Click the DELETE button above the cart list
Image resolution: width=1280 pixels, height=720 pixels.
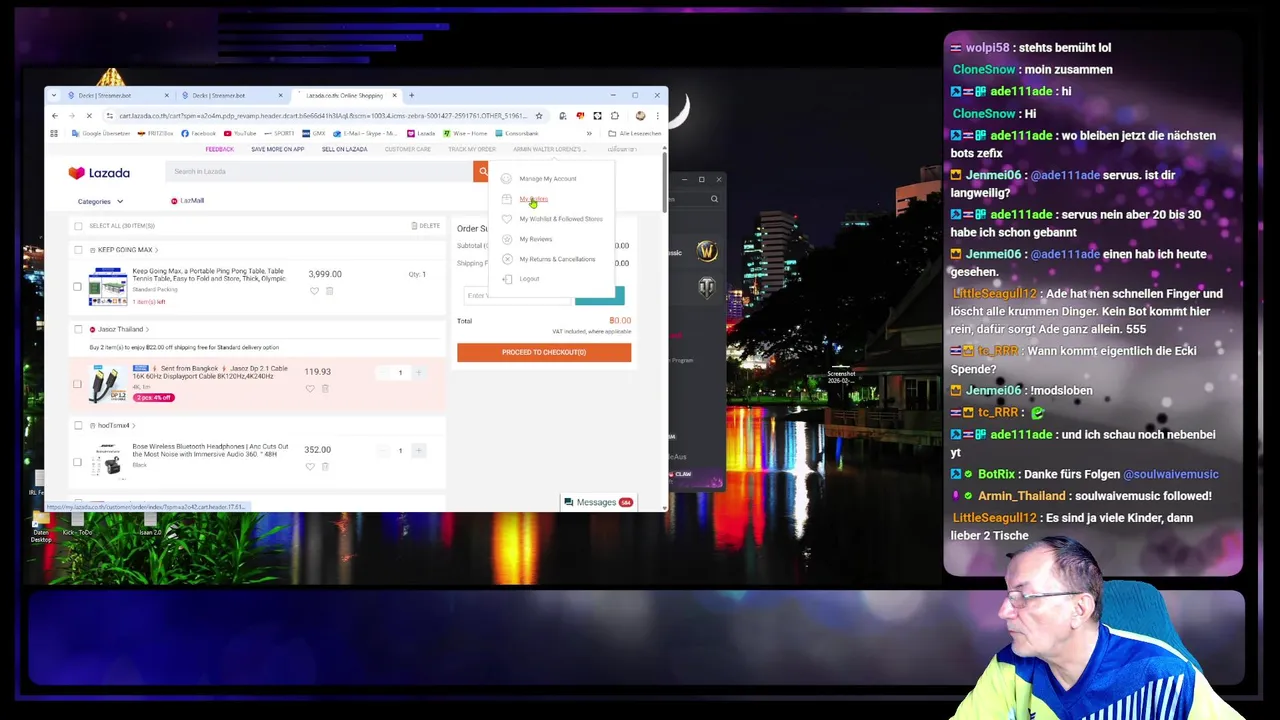tap(426, 226)
